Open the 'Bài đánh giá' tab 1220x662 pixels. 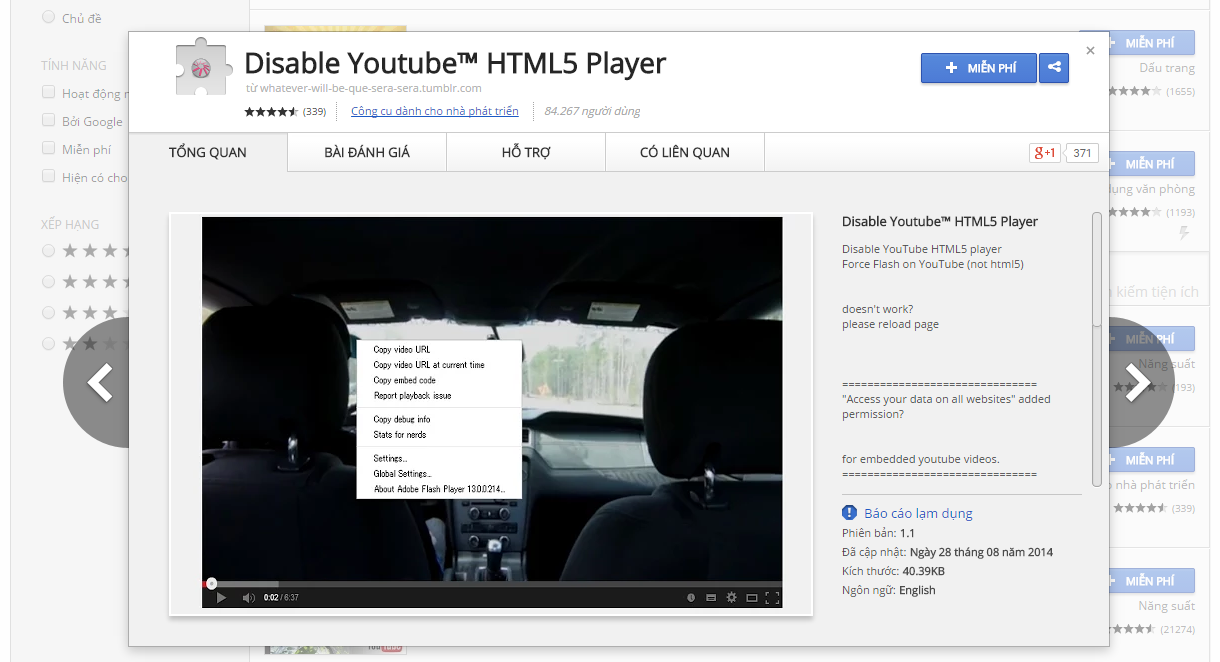(366, 153)
